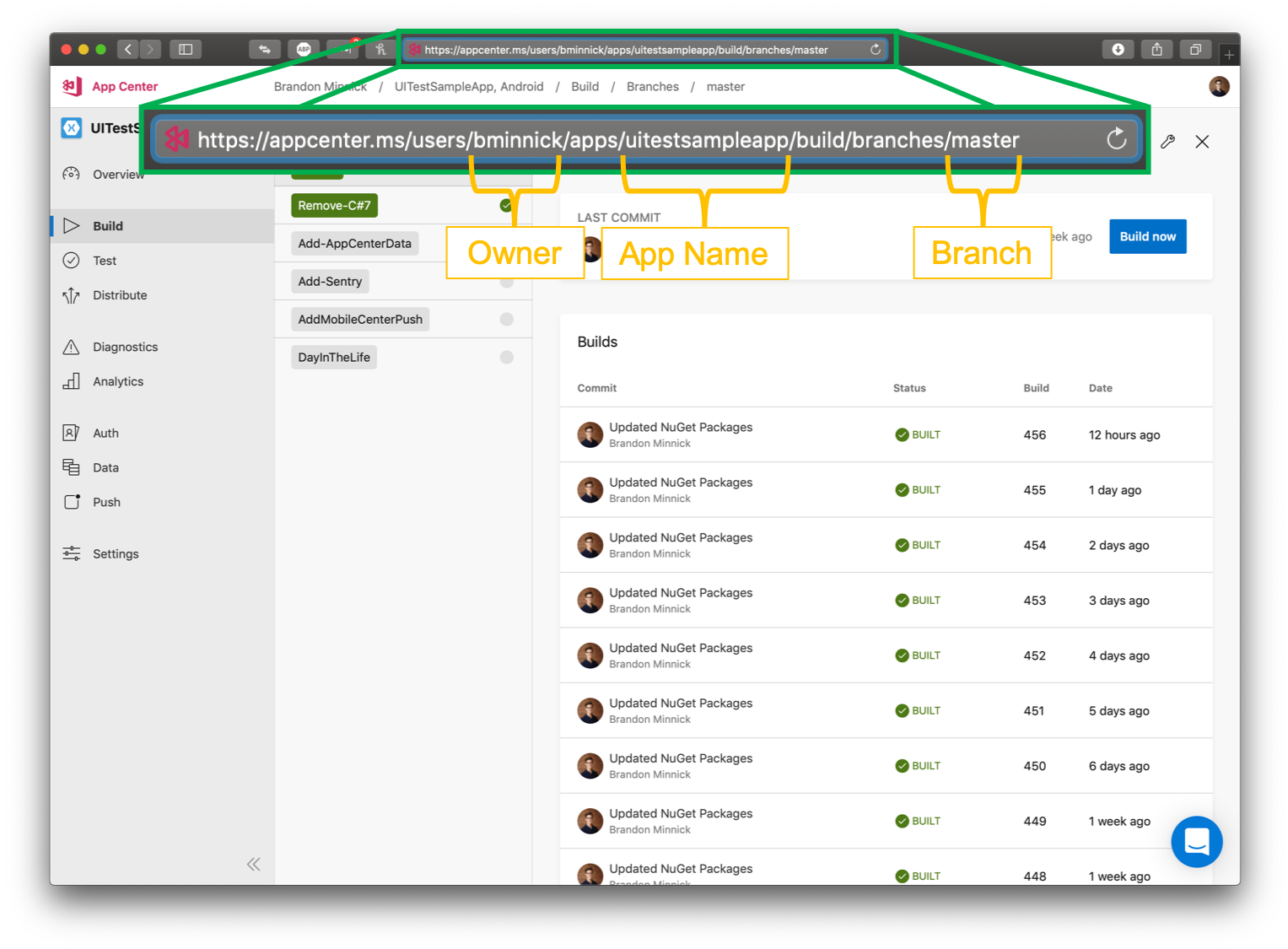Go back with the browser back arrow

point(128,50)
